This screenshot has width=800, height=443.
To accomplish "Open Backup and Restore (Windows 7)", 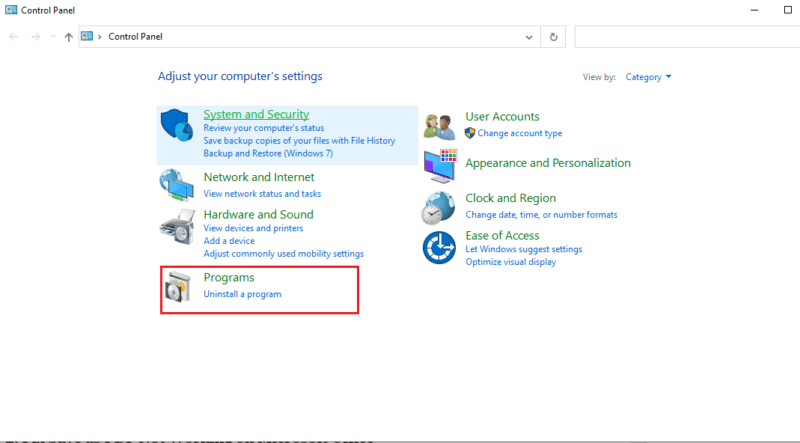I will [268, 154].
